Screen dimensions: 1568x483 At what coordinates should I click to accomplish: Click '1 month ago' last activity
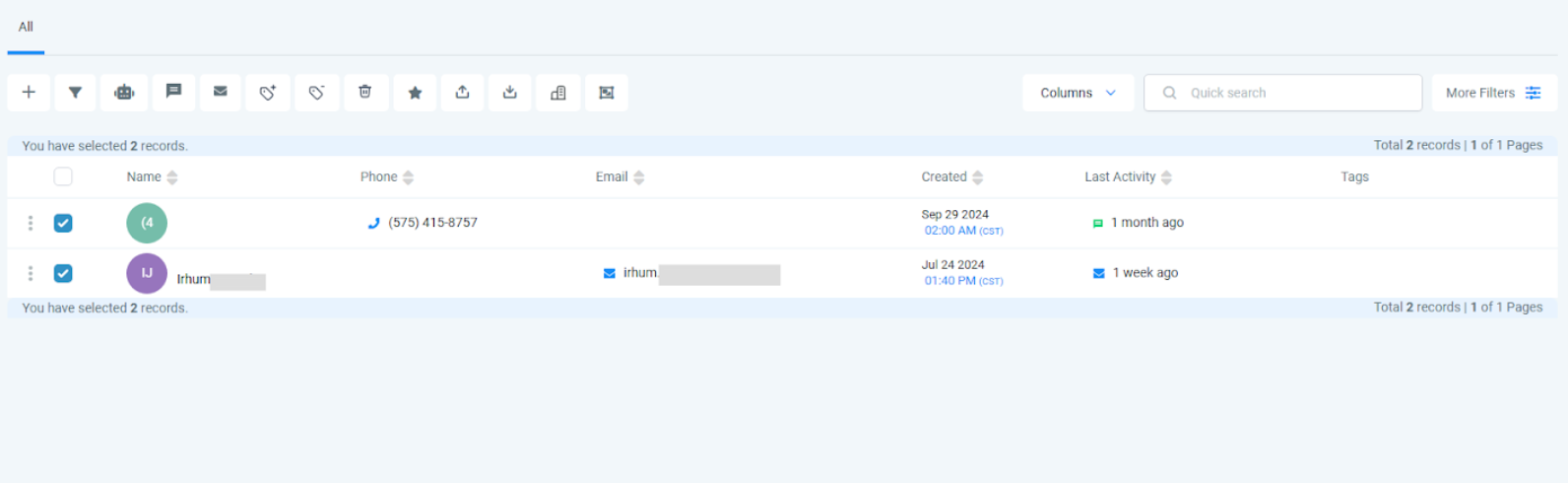point(1146,223)
